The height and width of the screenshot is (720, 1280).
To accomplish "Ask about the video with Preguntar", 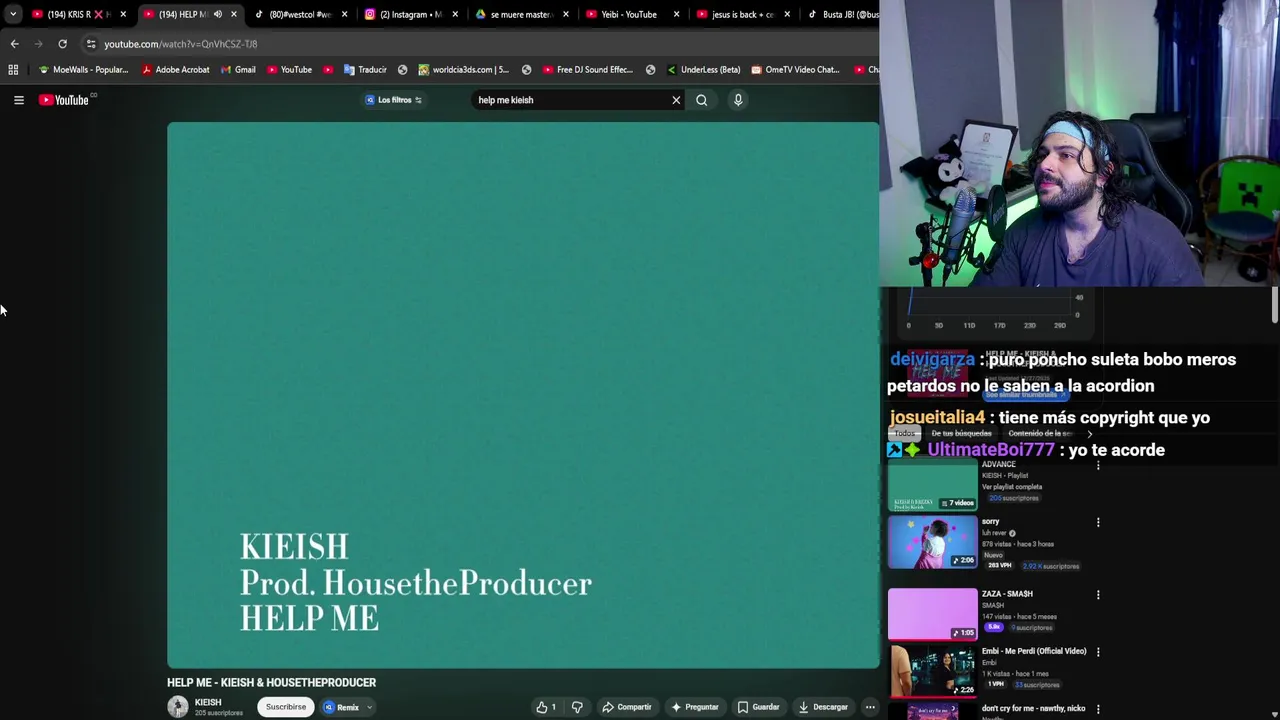I will (x=695, y=707).
